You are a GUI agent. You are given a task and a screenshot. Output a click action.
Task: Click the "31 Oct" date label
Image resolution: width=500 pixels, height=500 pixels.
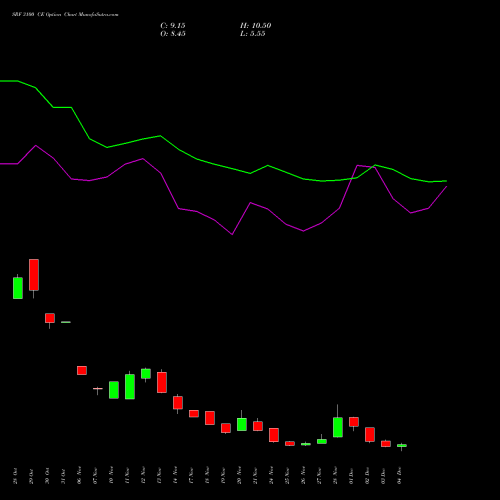(x=63, y=476)
